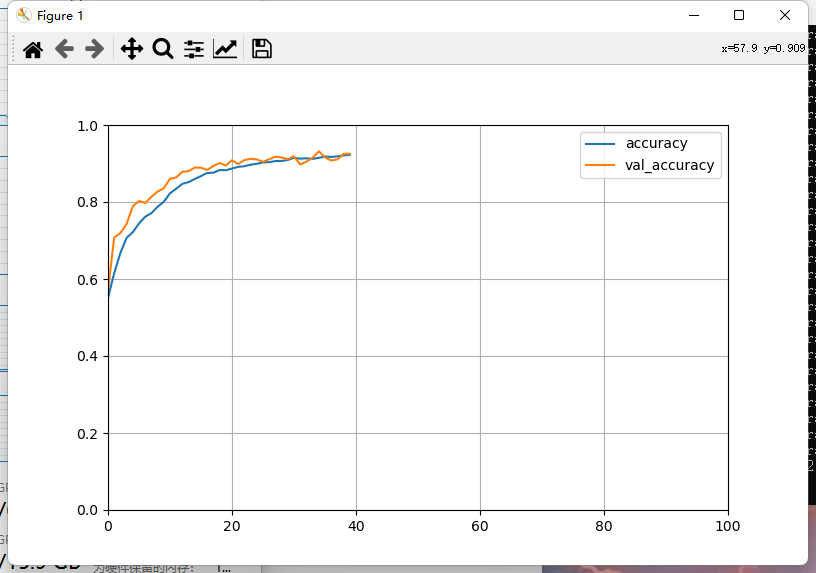Viewport: 816px width, 573px height.
Task: Activate the Pan axes tool
Action: coord(132,49)
